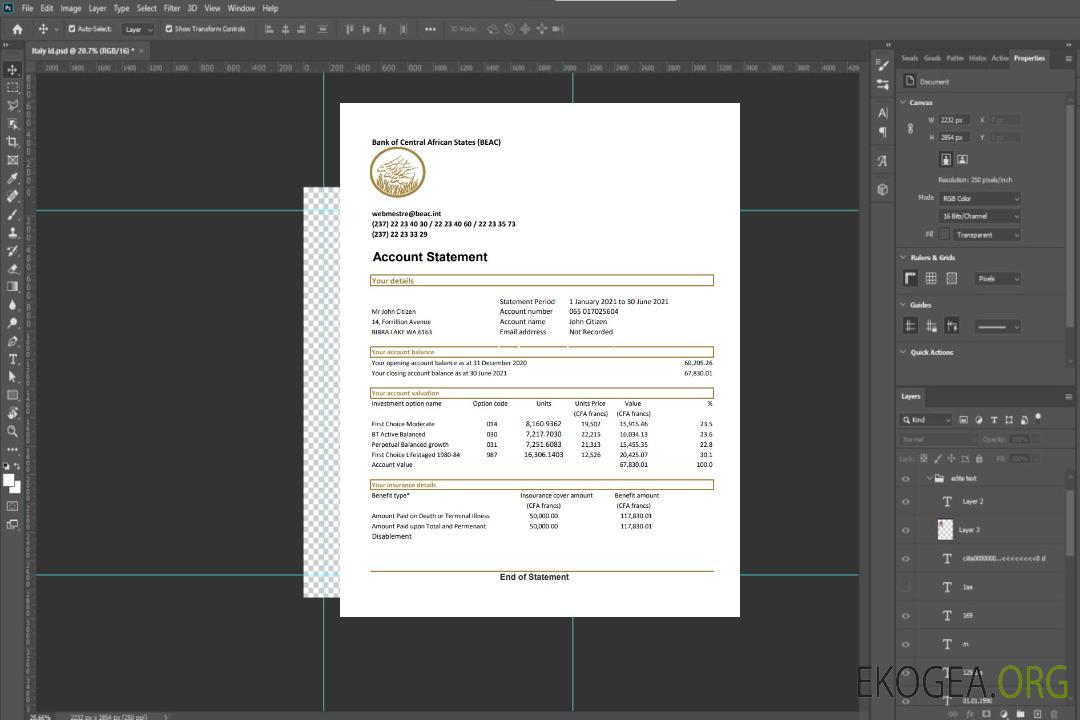Toggle Show Transform Controls checkbox

point(169,29)
